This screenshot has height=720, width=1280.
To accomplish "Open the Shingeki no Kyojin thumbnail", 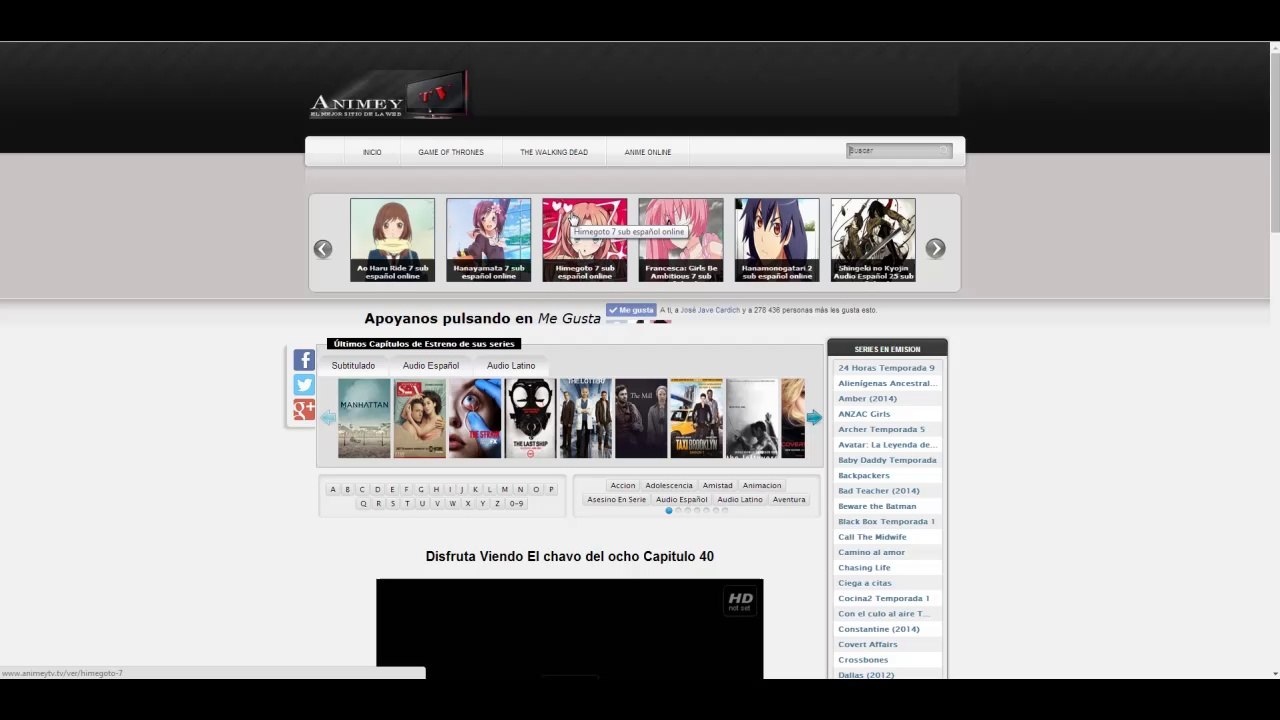I will tap(872, 240).
